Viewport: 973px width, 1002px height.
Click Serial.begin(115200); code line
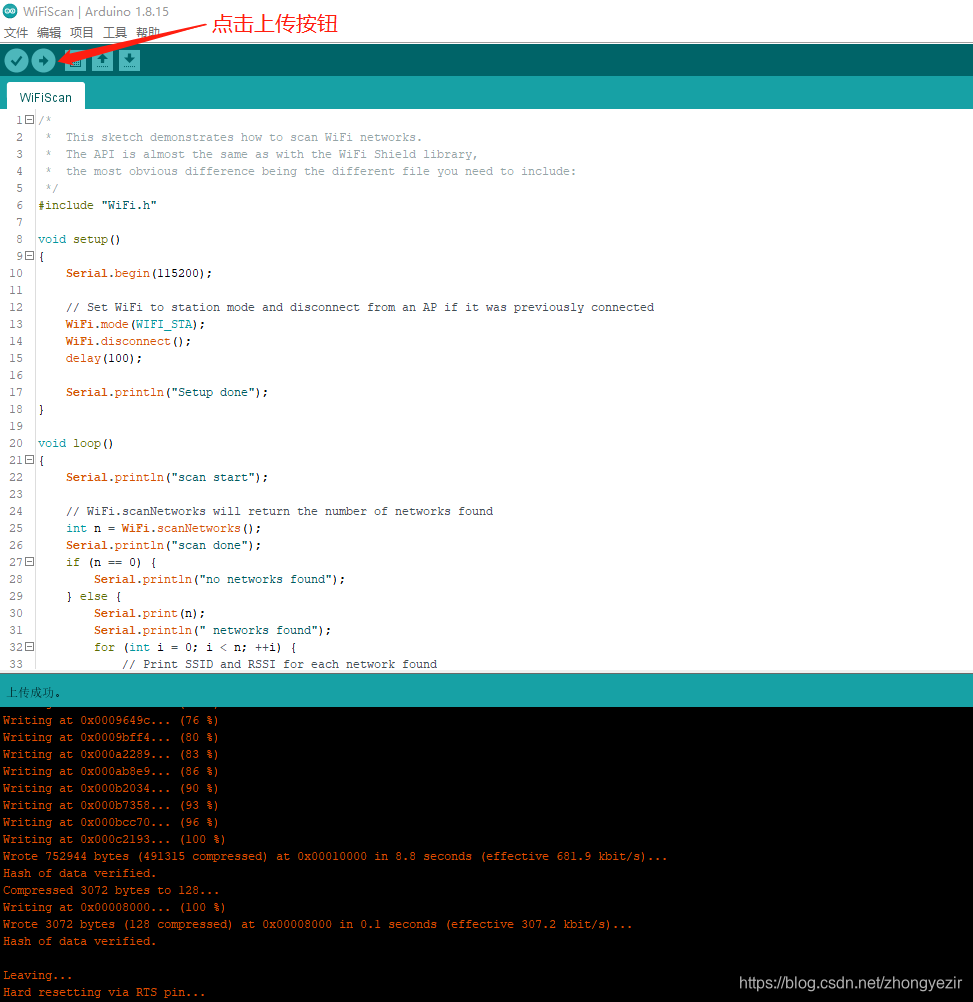tap(139, 273)
